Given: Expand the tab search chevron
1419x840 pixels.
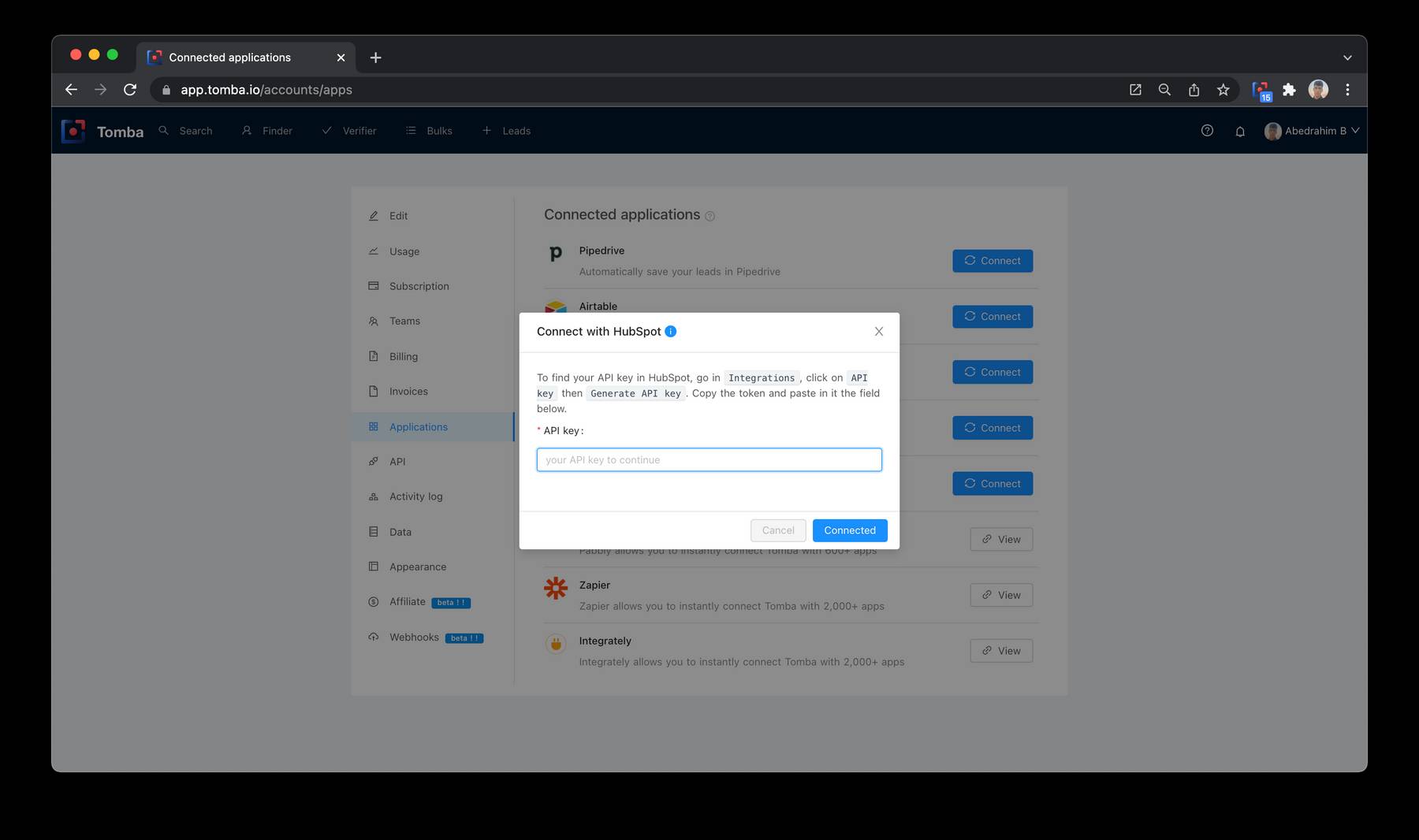Looking at the screenshot, I should coord(1347,58).
